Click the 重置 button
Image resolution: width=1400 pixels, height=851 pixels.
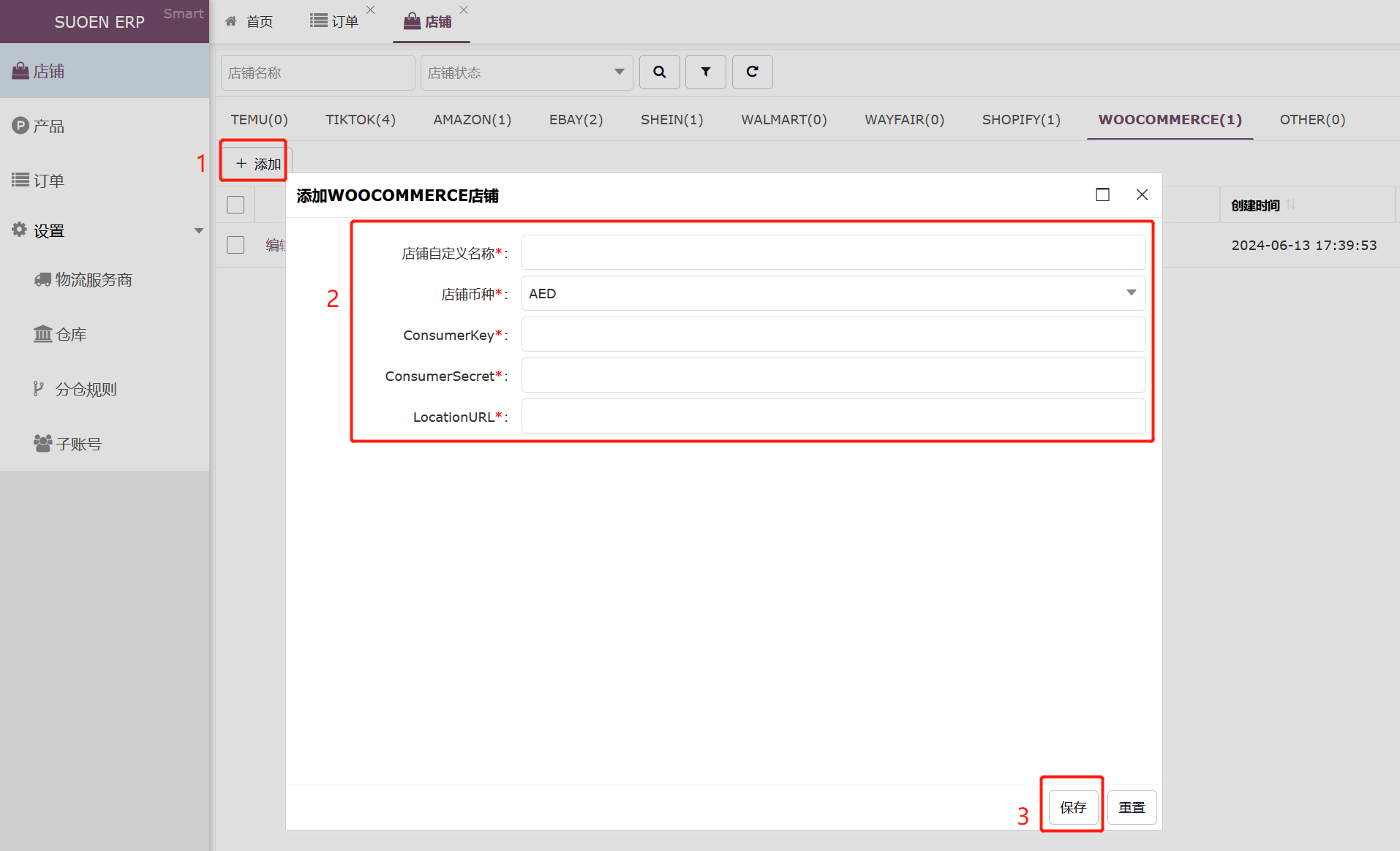[x=1132, y=807]
